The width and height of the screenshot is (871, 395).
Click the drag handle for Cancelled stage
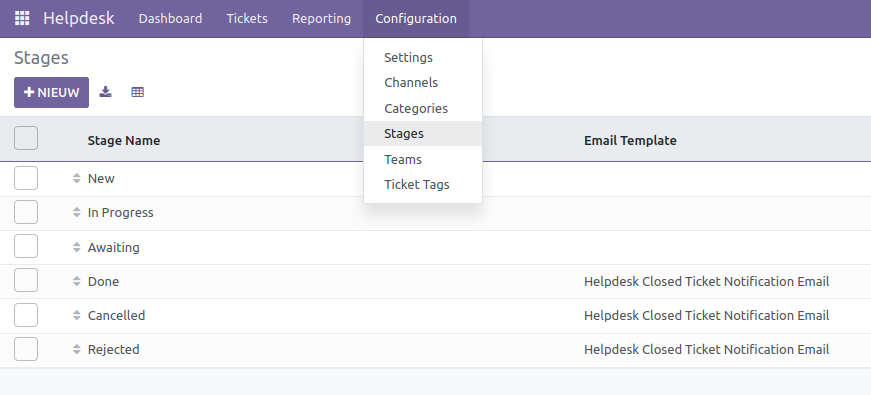click(77, 316)
